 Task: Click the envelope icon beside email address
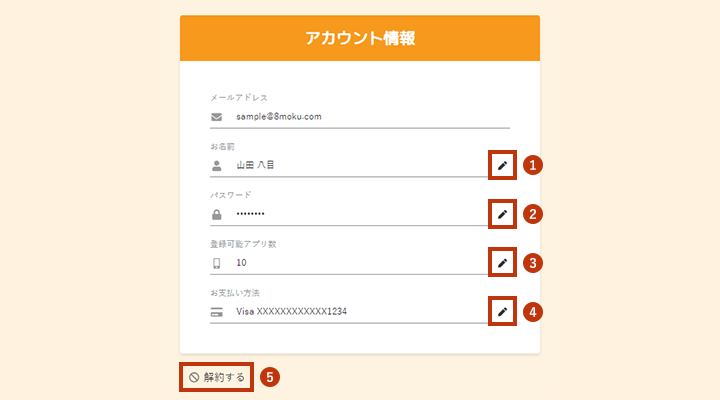coord(216,117)
